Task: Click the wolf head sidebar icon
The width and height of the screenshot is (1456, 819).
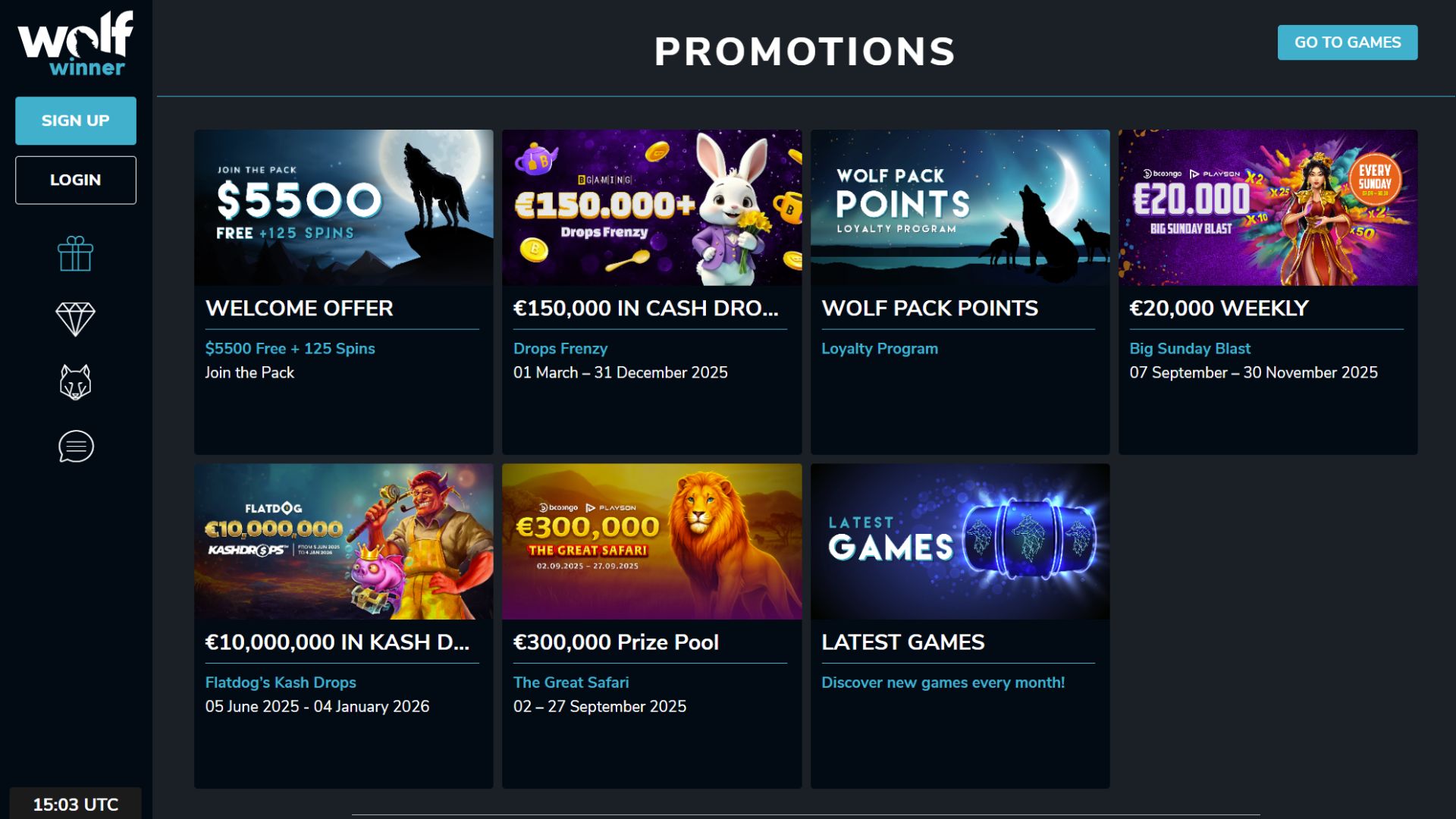Action: point(75,381)
